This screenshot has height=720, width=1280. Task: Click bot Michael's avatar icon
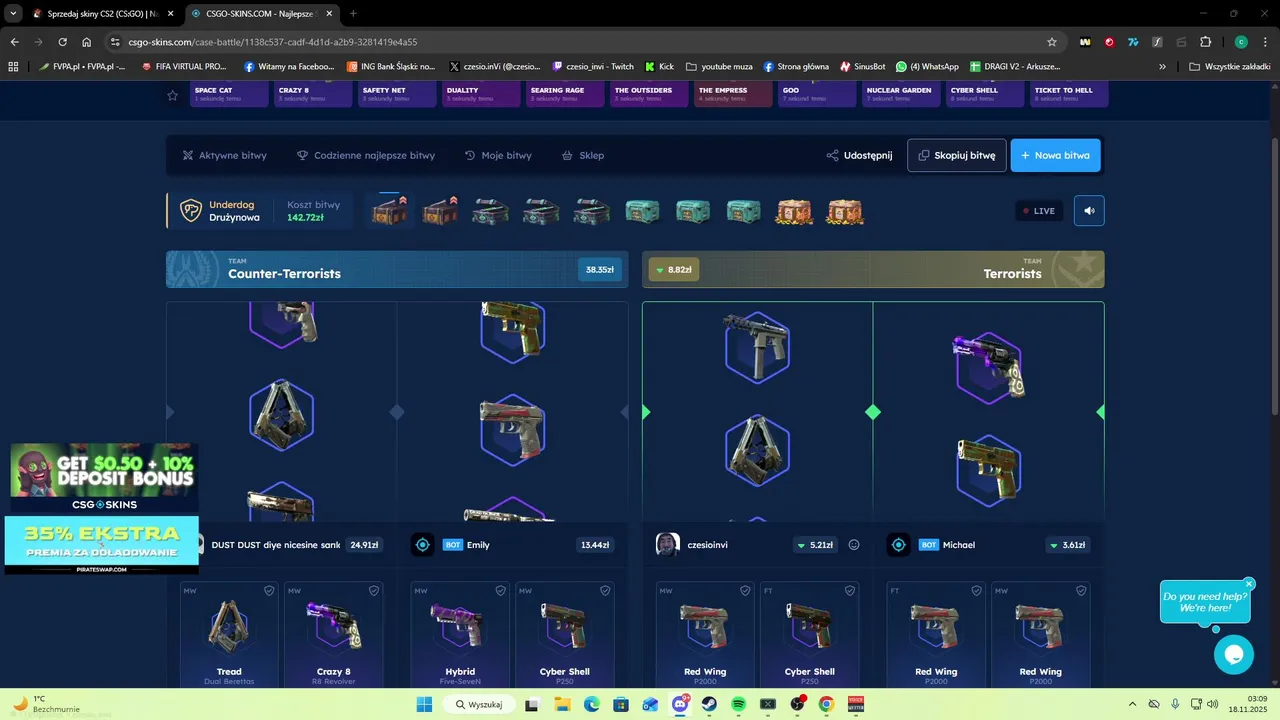tap(898, 545)
